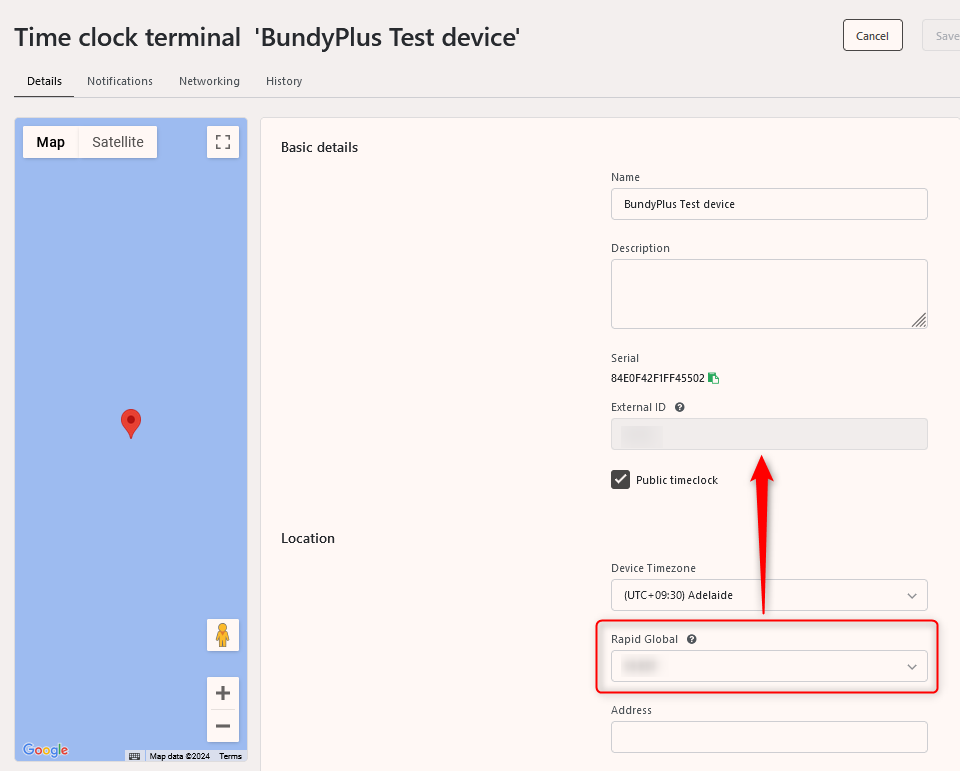Toggle fullscreen view of the map
Screen dimensions: 960x771
pos(223,142)
